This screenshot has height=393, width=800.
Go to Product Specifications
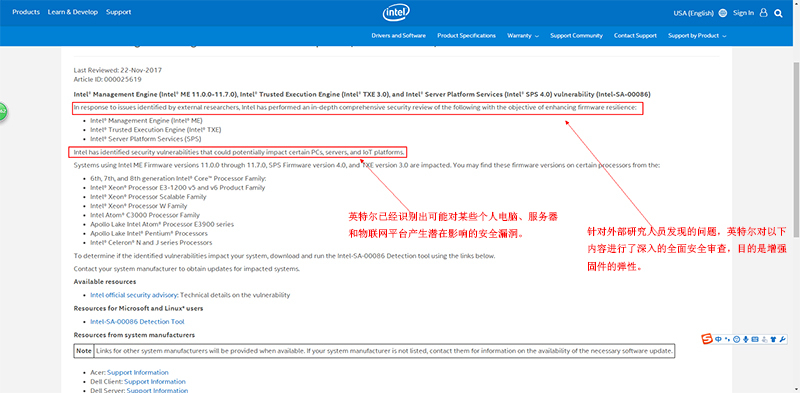466,36
